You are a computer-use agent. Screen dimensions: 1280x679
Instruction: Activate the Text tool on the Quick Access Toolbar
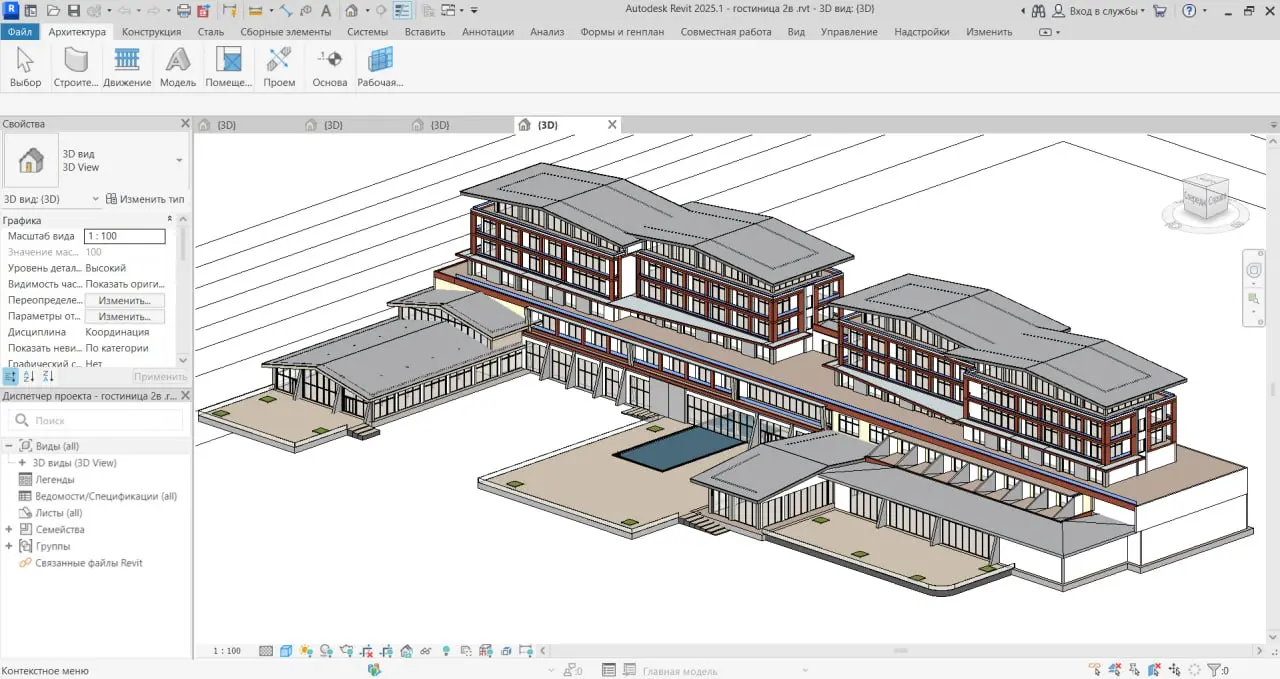[x=325, y=10]
